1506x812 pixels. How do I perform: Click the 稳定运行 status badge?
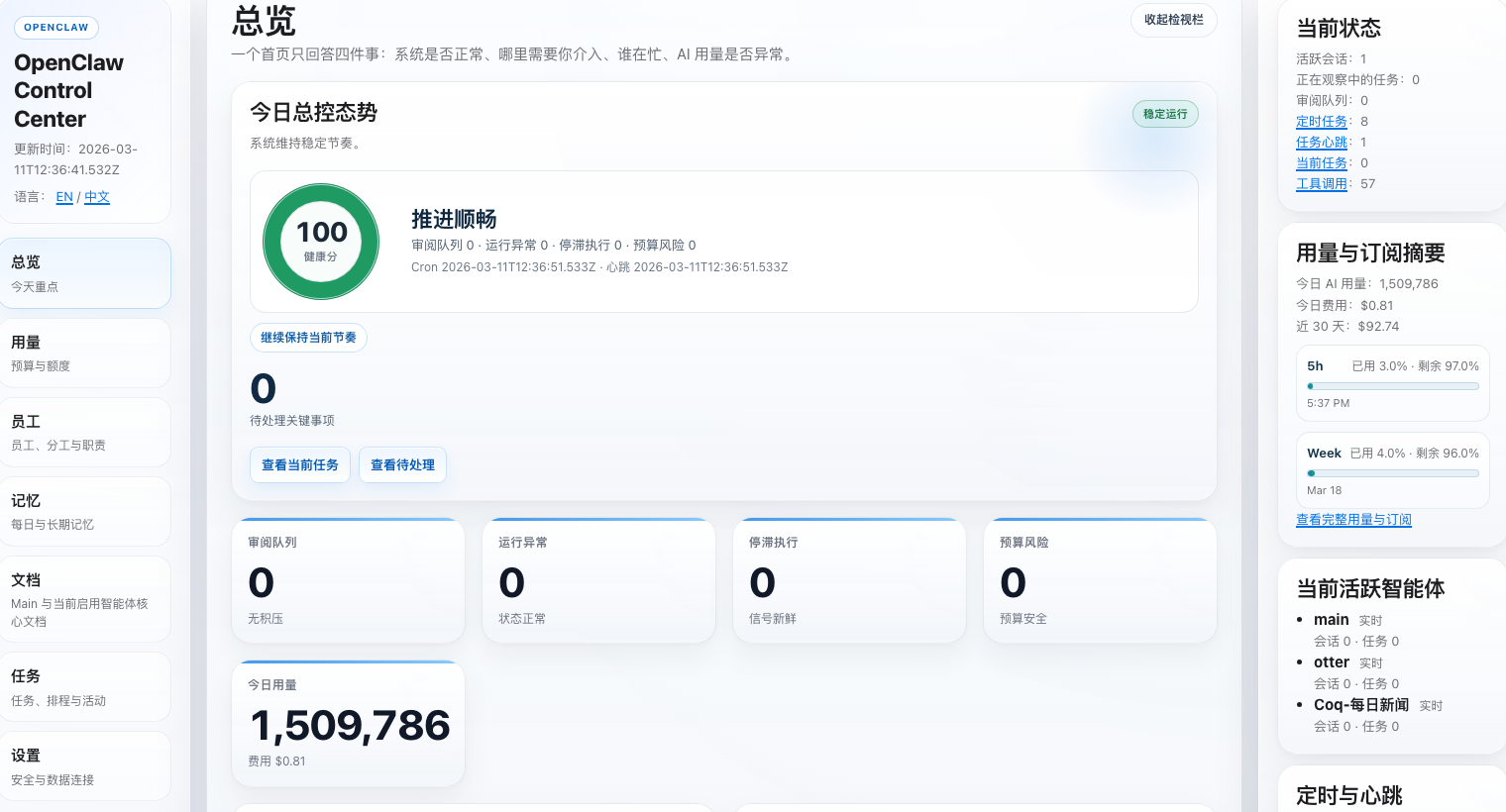point(1165,114)
